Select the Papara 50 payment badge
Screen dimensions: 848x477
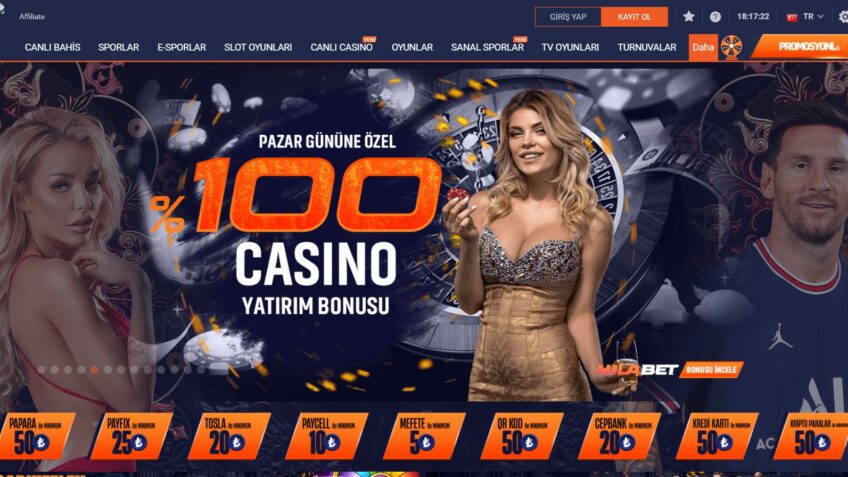tap(36, 436)
